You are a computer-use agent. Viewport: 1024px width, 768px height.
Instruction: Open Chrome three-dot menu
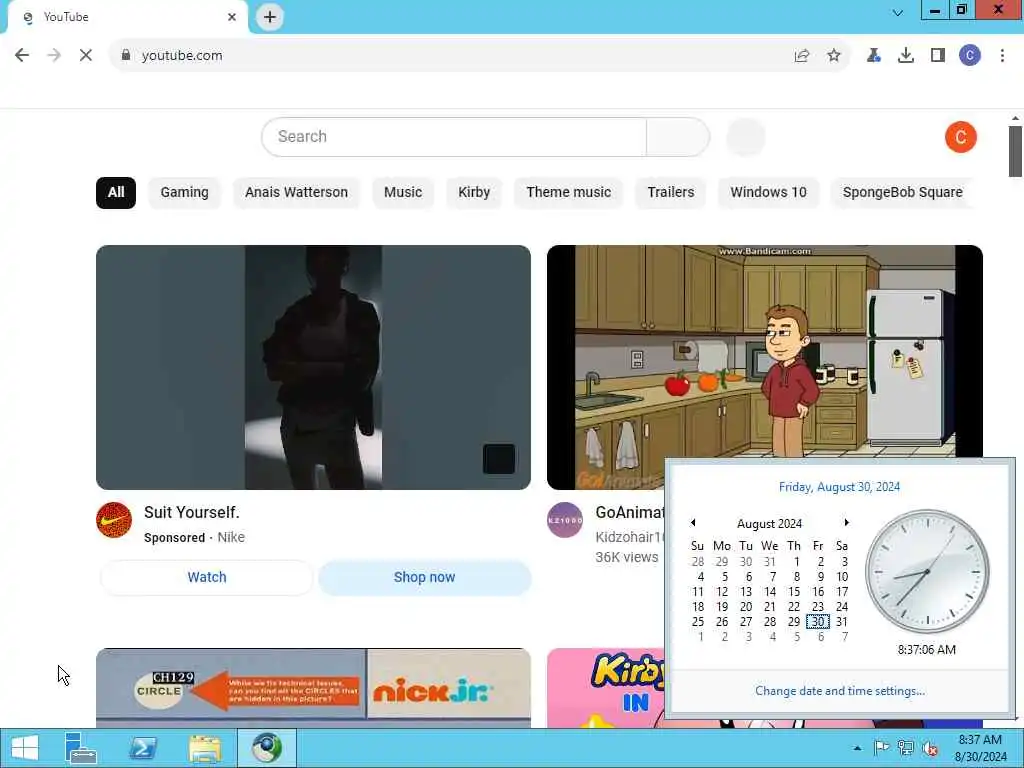point(1002,56)
